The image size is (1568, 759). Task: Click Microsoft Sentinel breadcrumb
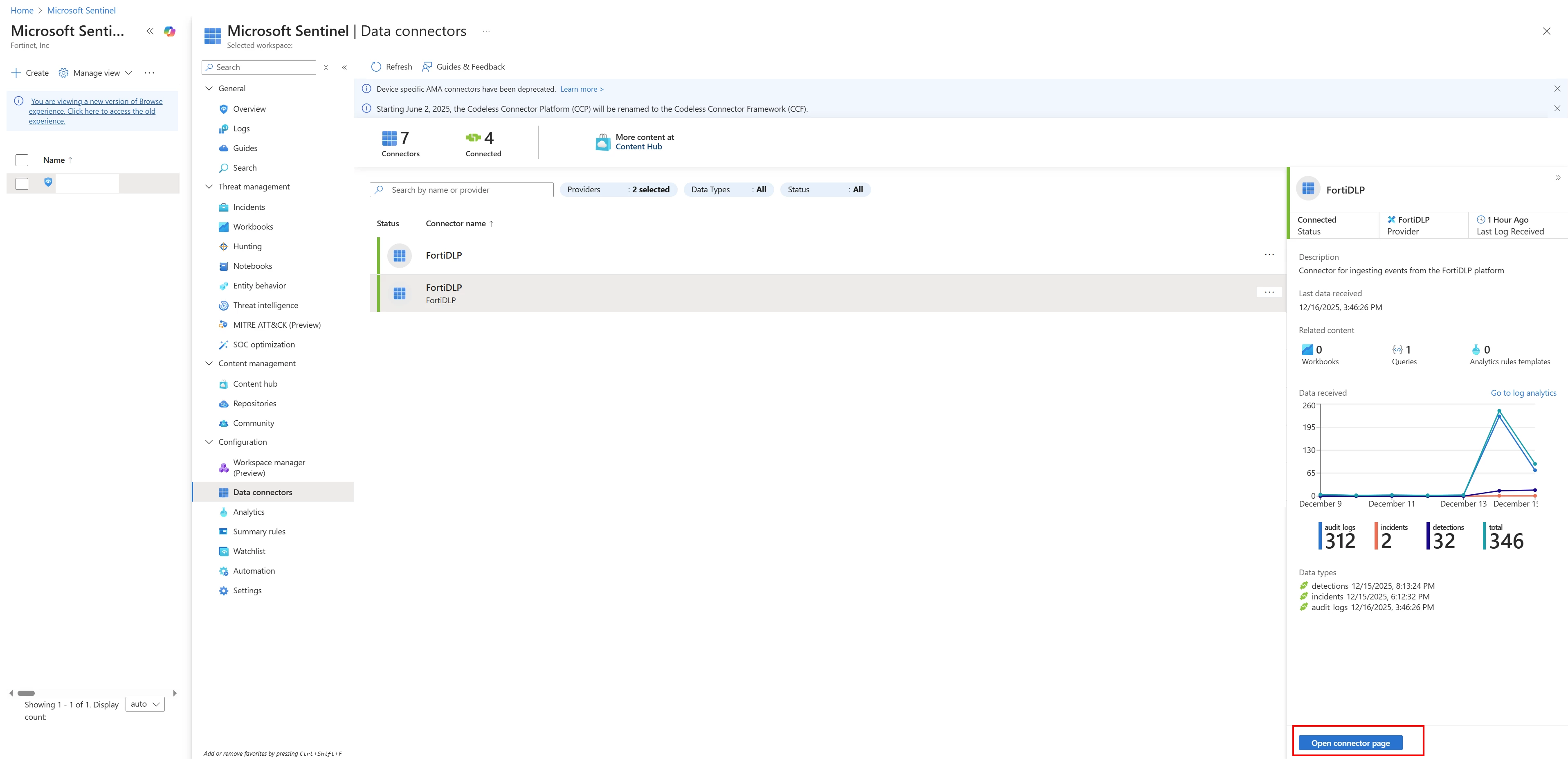click(81, 10)
